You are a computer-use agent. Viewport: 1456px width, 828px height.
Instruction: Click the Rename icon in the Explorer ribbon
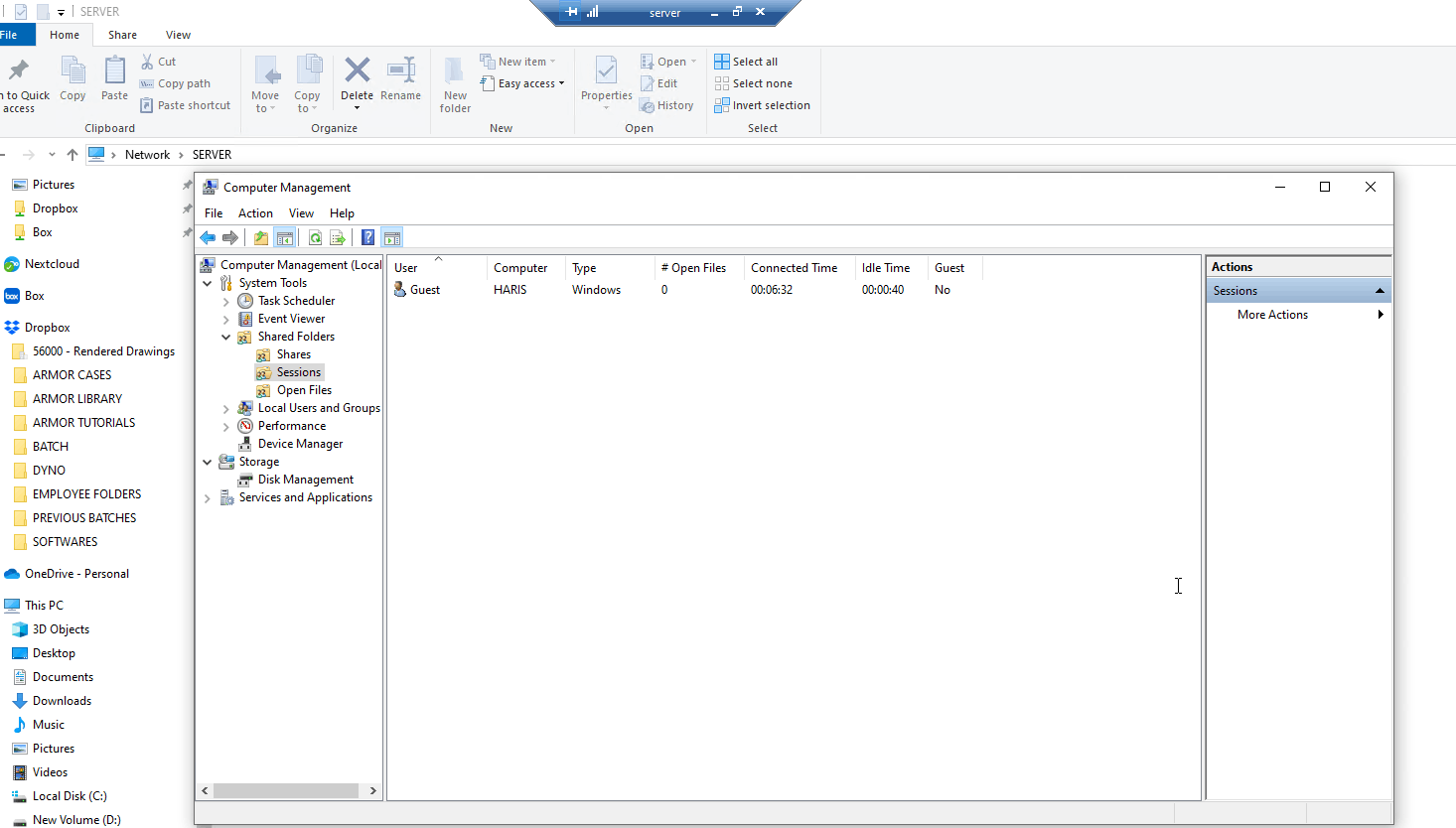401,69
